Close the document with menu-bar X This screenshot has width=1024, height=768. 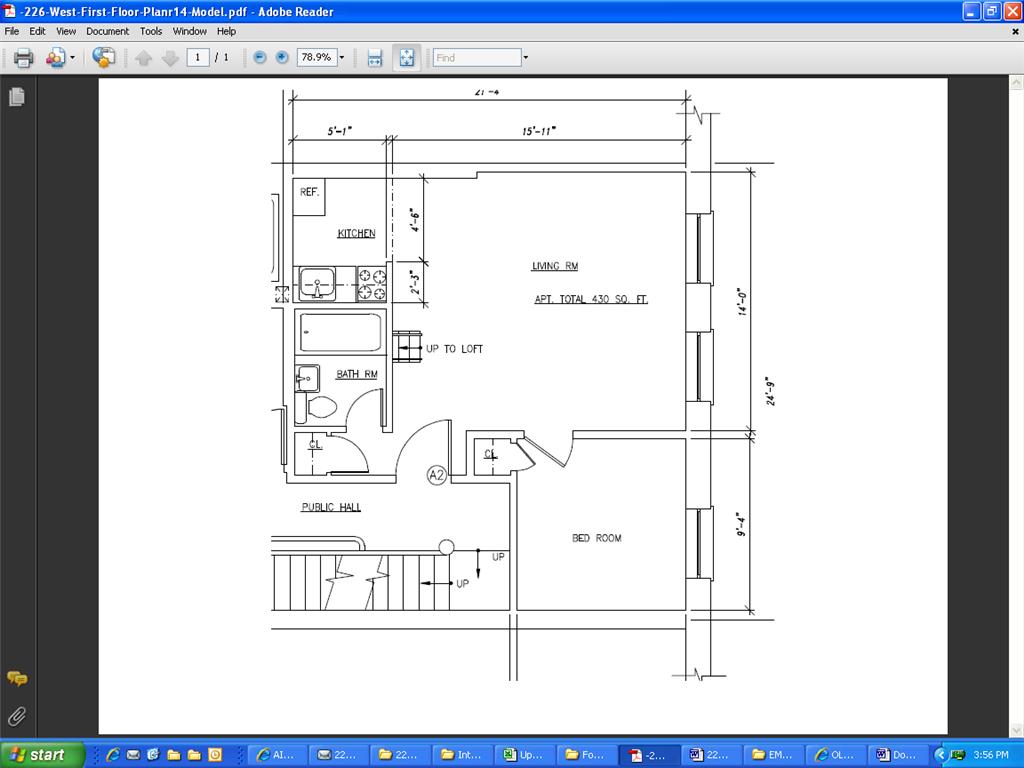pos(1015,31)
